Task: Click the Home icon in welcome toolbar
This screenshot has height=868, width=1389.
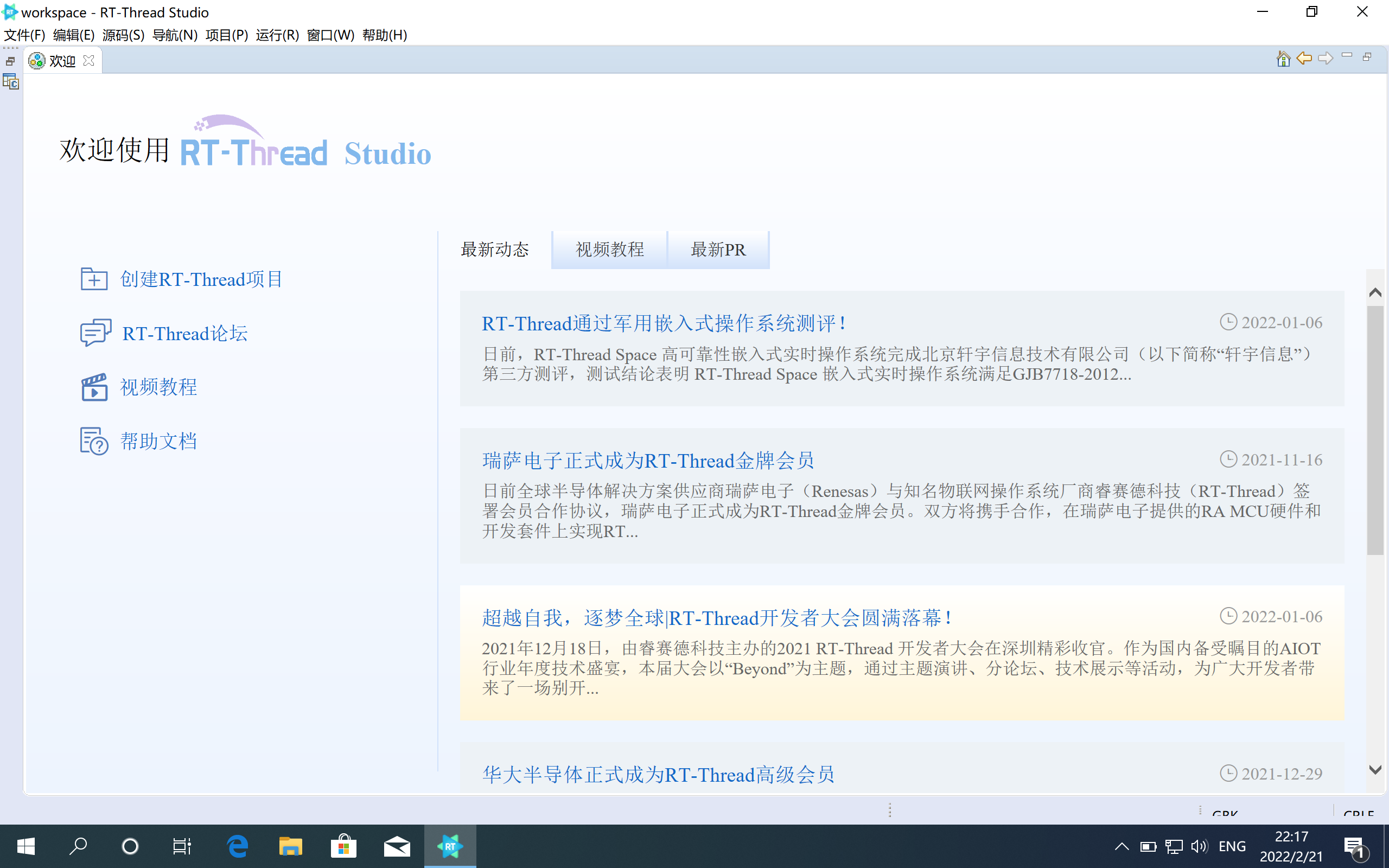Action: click(x=1283, y=59)
